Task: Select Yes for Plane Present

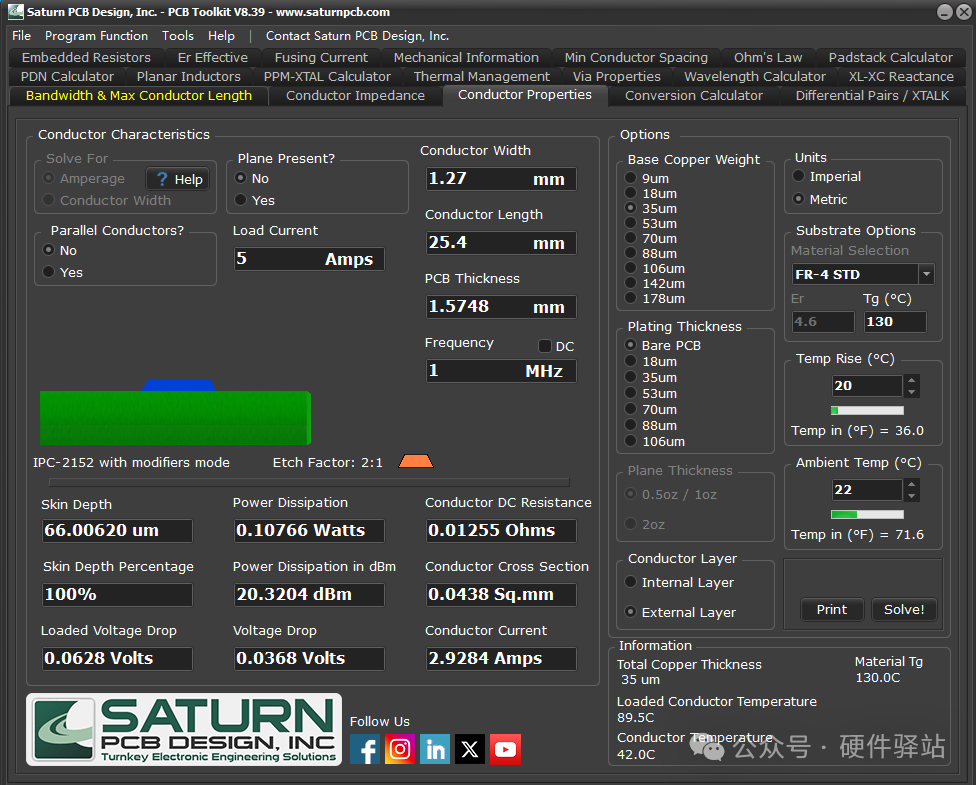Action: [x=241, y=200]
